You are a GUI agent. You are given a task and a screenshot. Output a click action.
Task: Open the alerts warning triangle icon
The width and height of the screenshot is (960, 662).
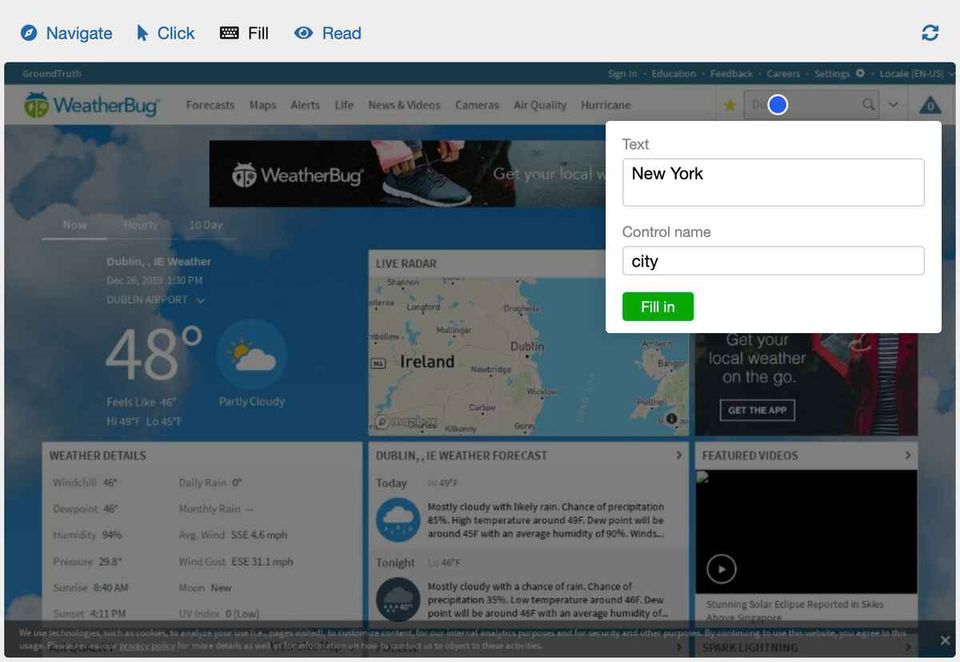(x=930, y=105)
